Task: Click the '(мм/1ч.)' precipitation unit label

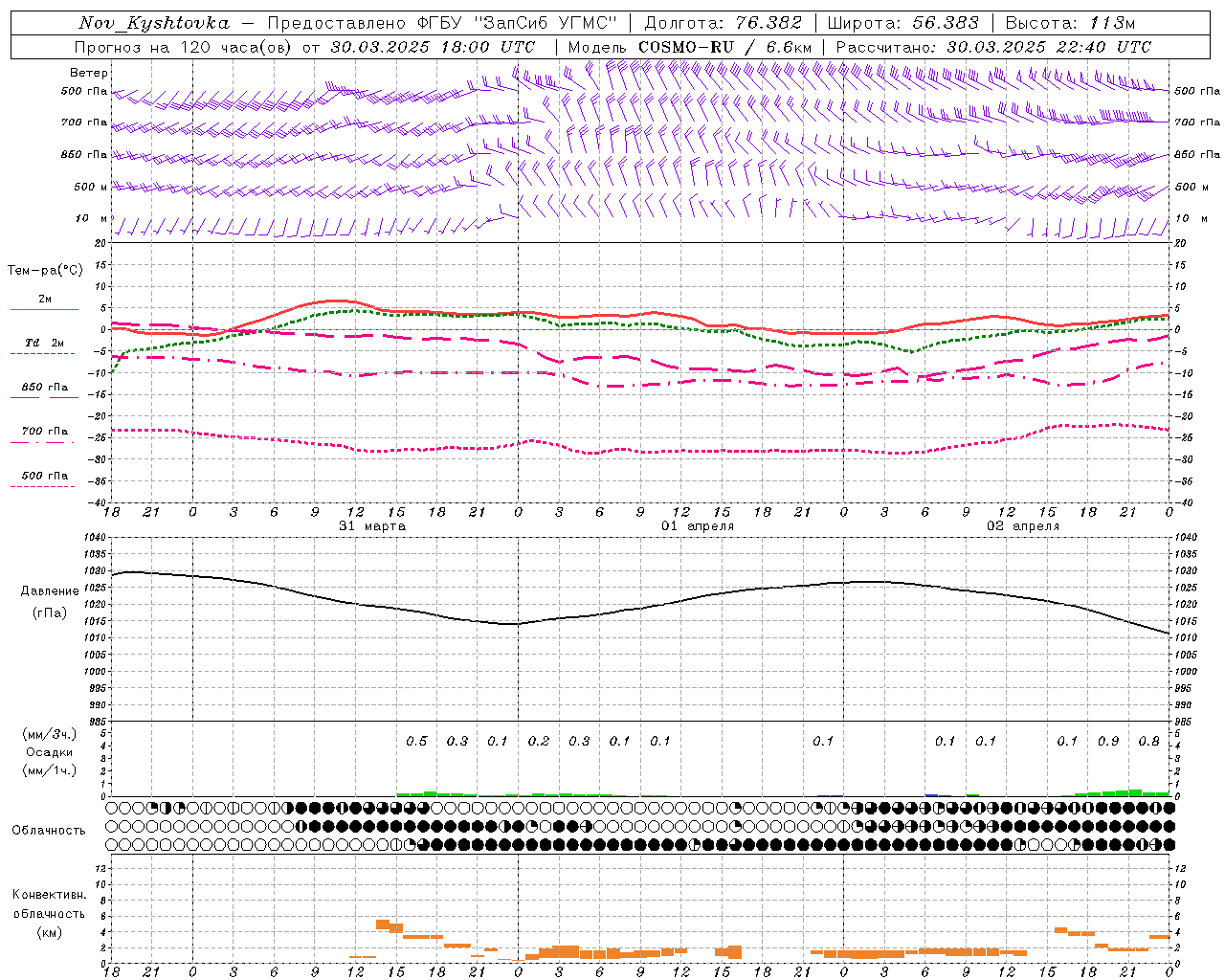Action: [50, 770]
